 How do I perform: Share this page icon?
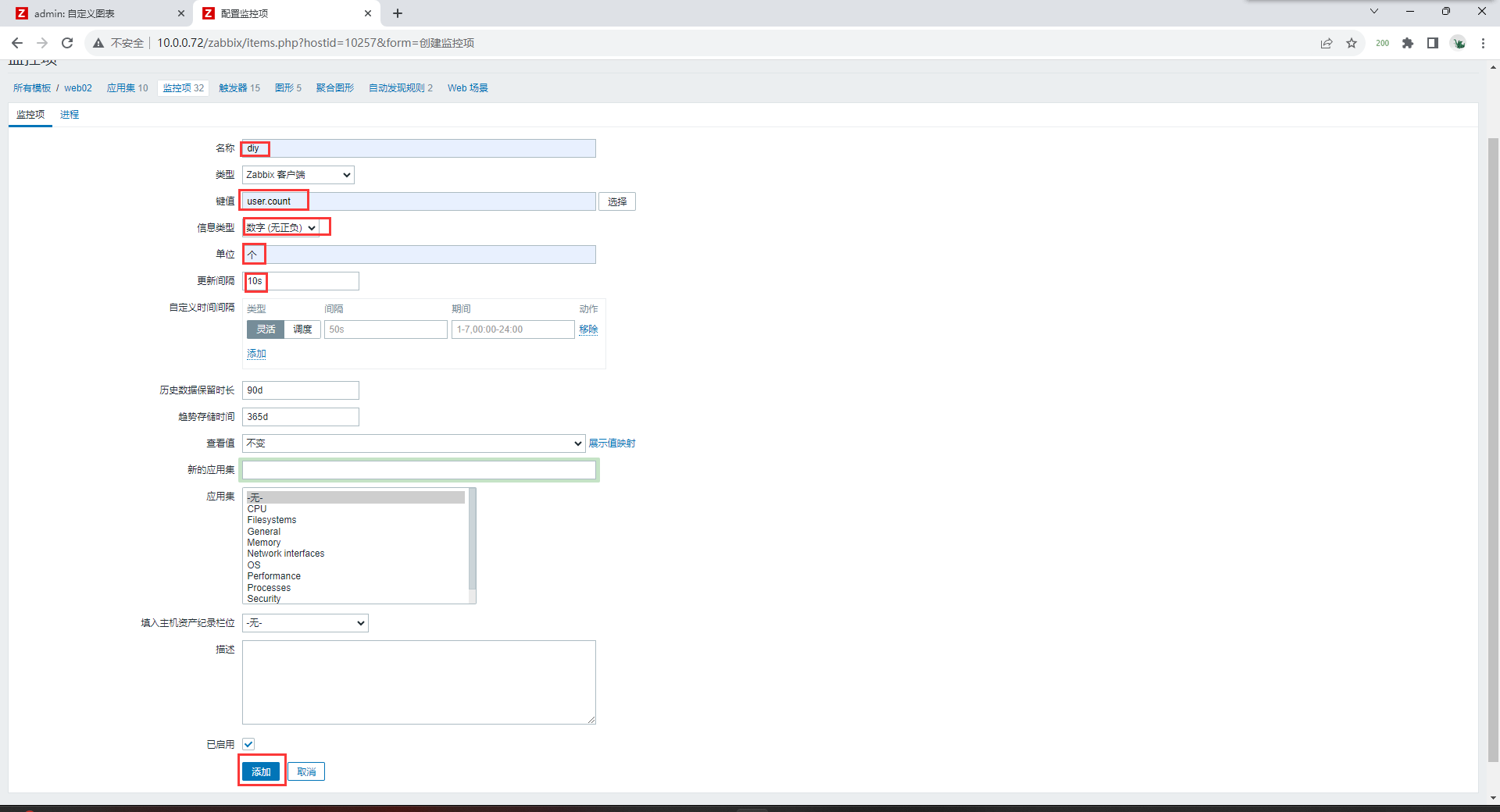pyautogui.click(x=1327, y=43)
